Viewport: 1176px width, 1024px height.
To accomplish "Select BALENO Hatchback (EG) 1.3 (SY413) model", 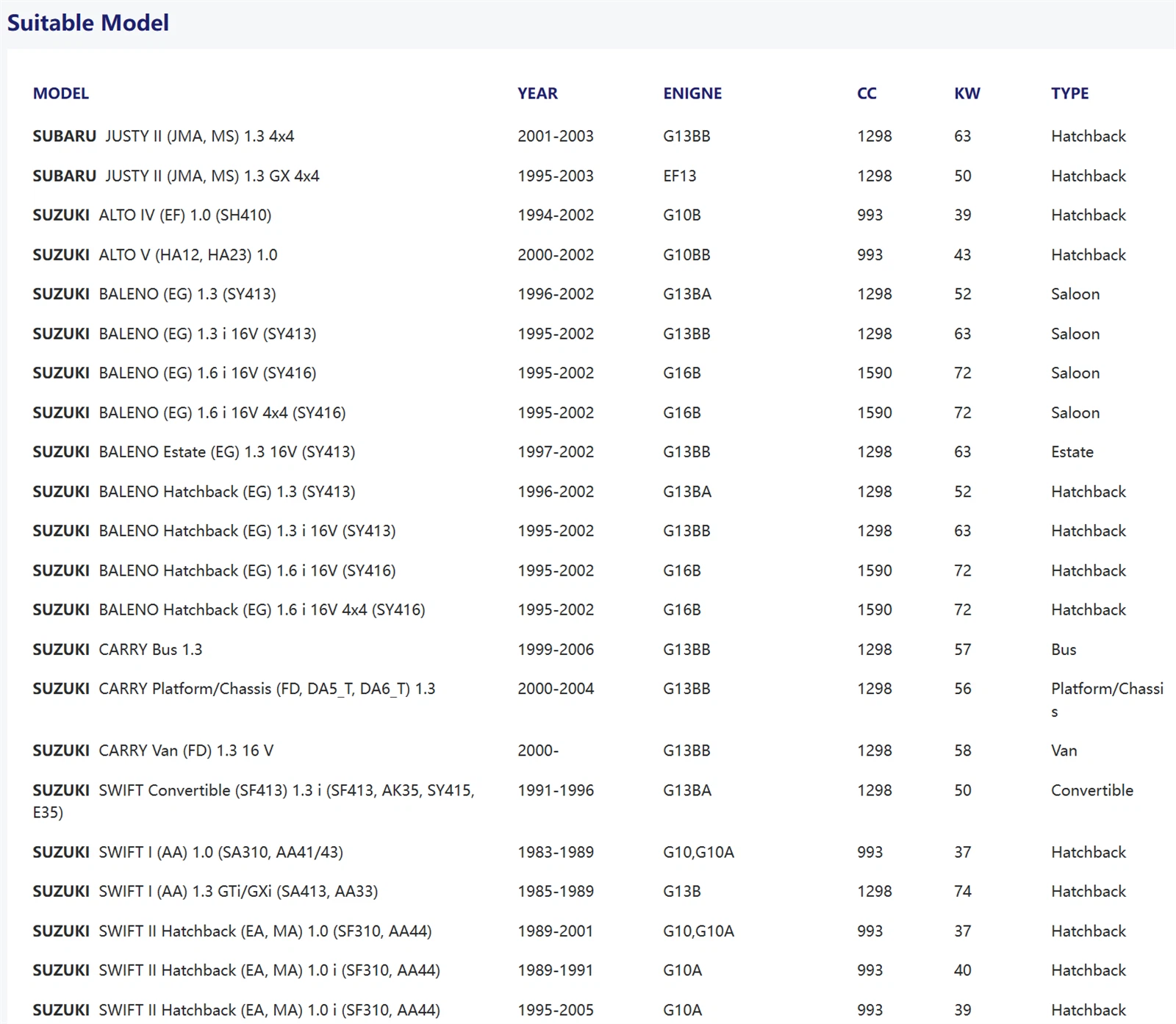I will pos(194,492).
